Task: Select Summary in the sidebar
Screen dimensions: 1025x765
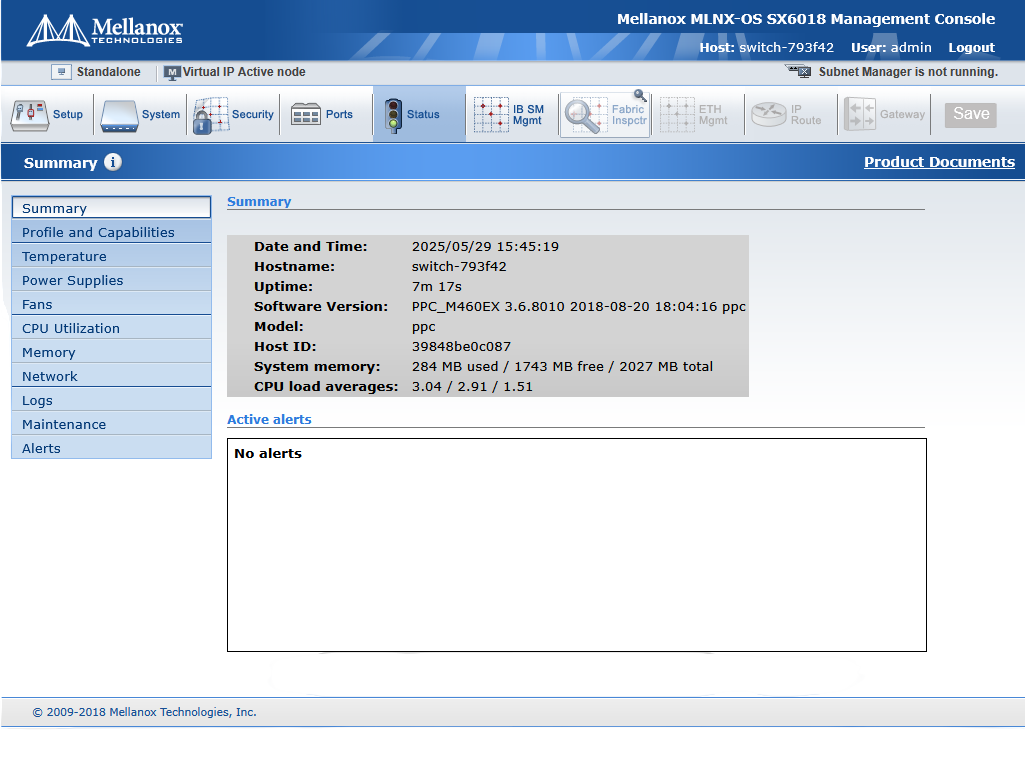Action: coord(111,207)
